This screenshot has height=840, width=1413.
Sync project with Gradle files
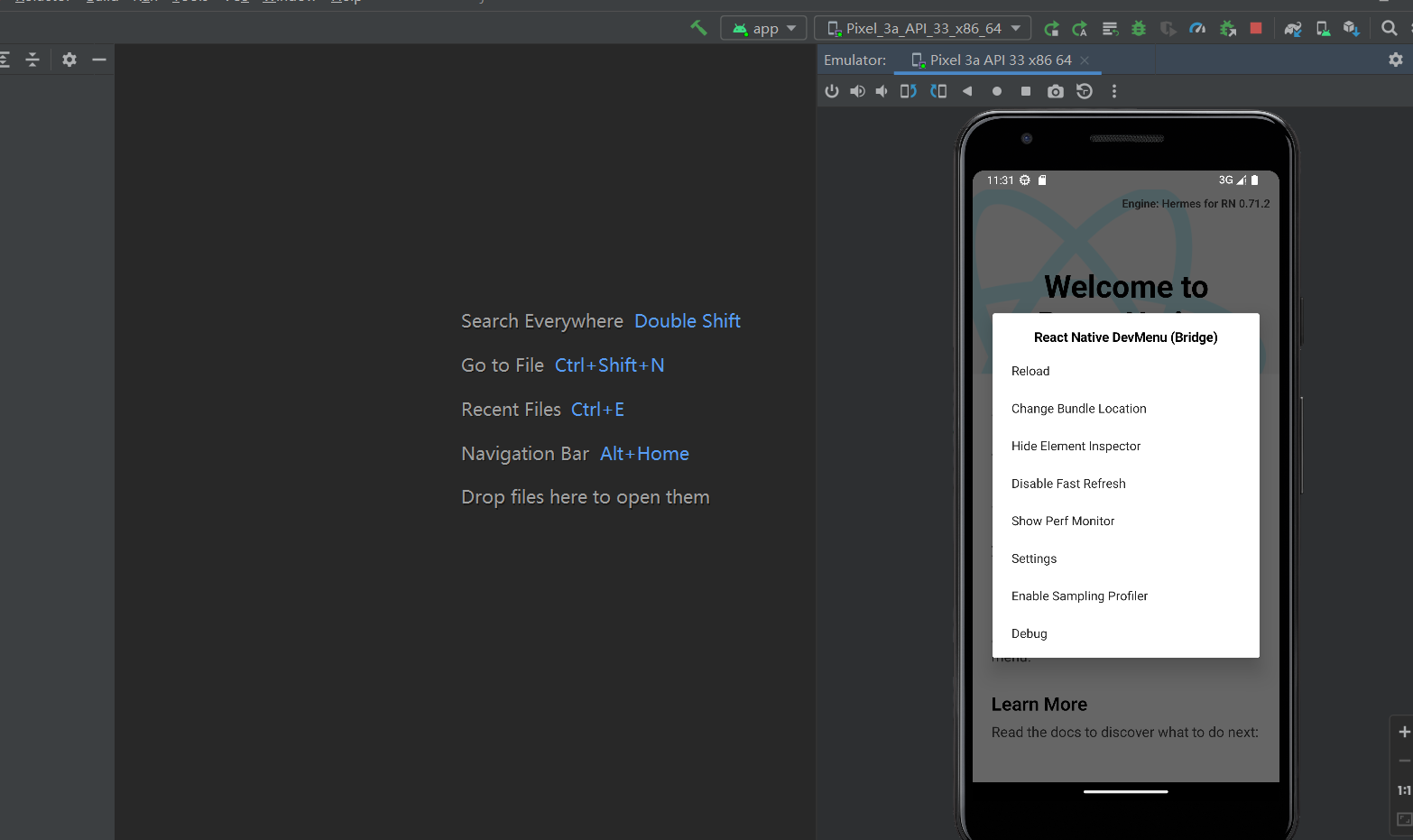click(1292, 28)
